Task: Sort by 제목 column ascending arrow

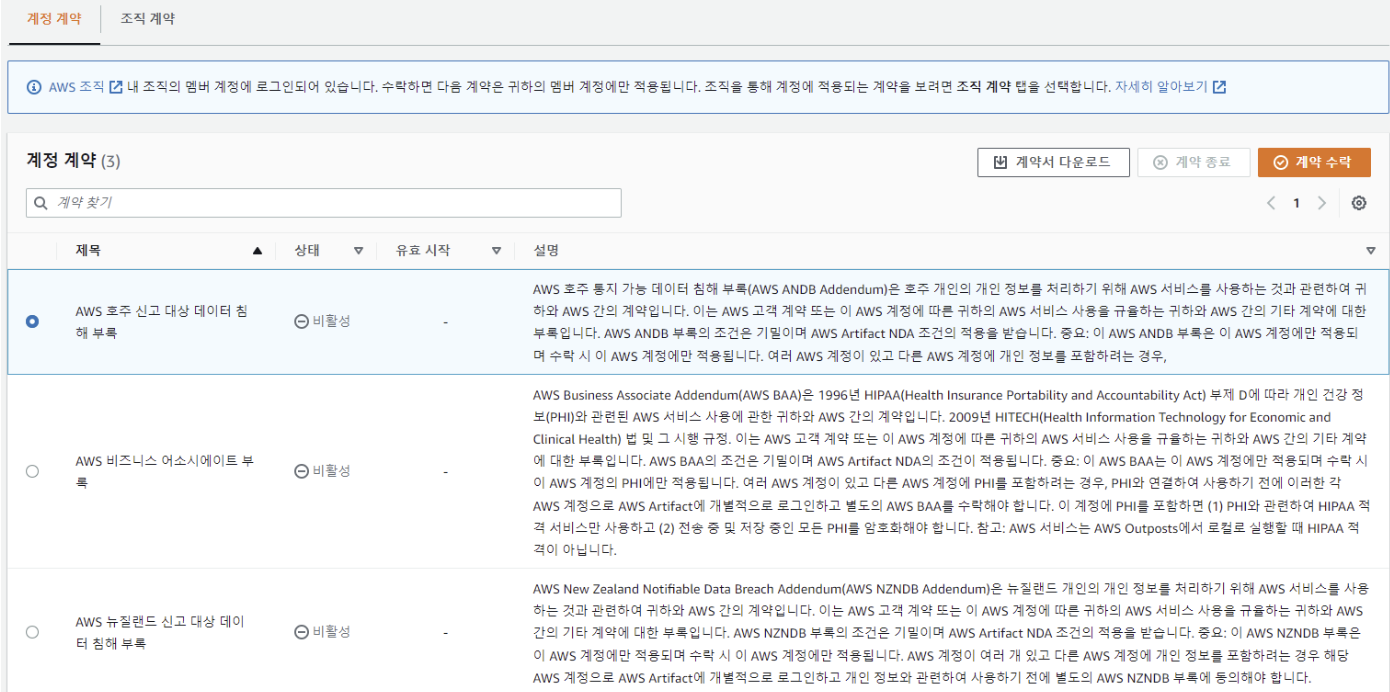Action: click(258, 251)
